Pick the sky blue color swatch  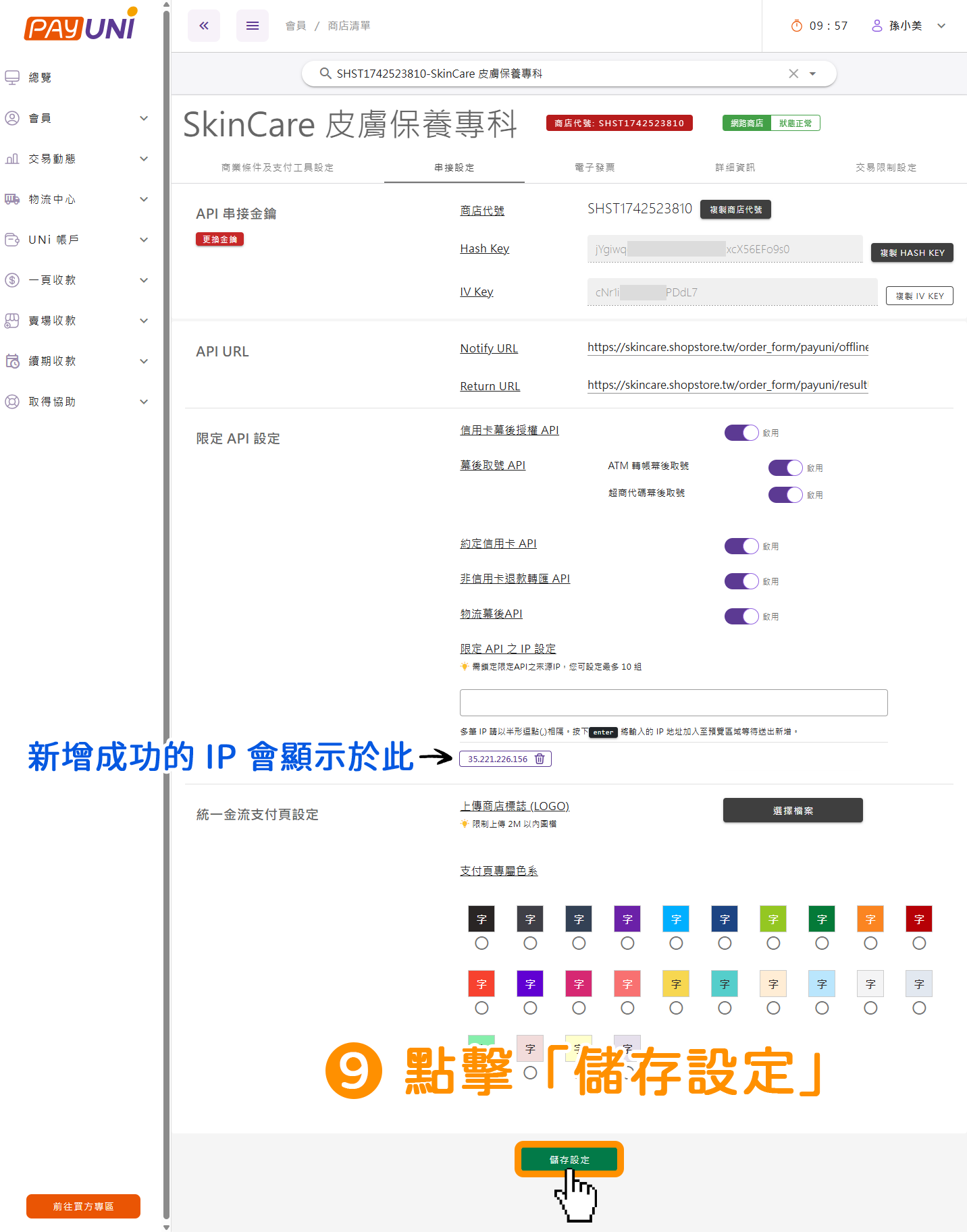coord(676,919)
